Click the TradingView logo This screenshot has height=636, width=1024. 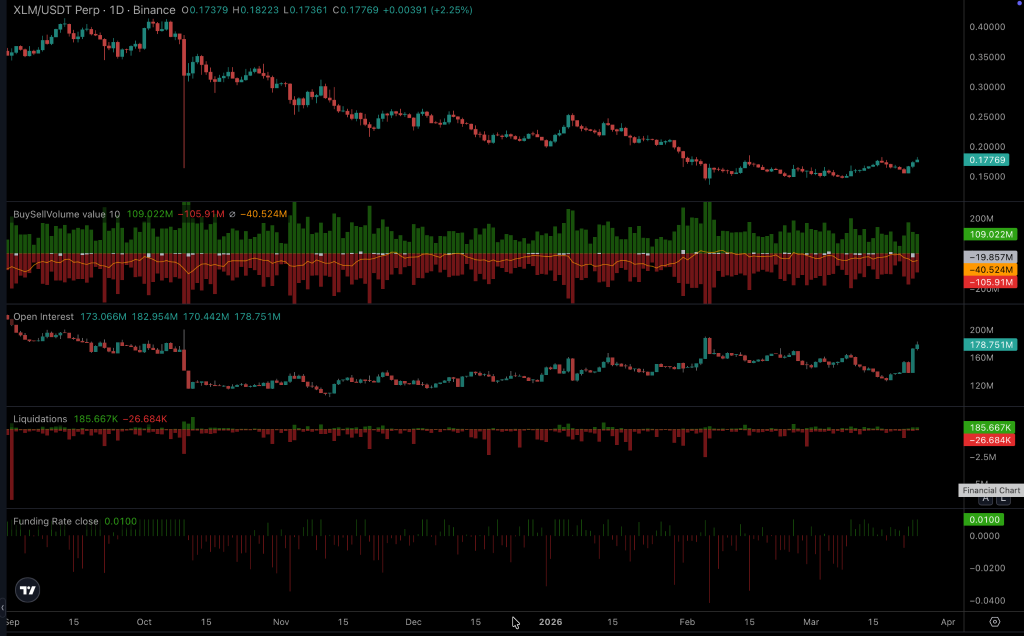click(27, 590)
